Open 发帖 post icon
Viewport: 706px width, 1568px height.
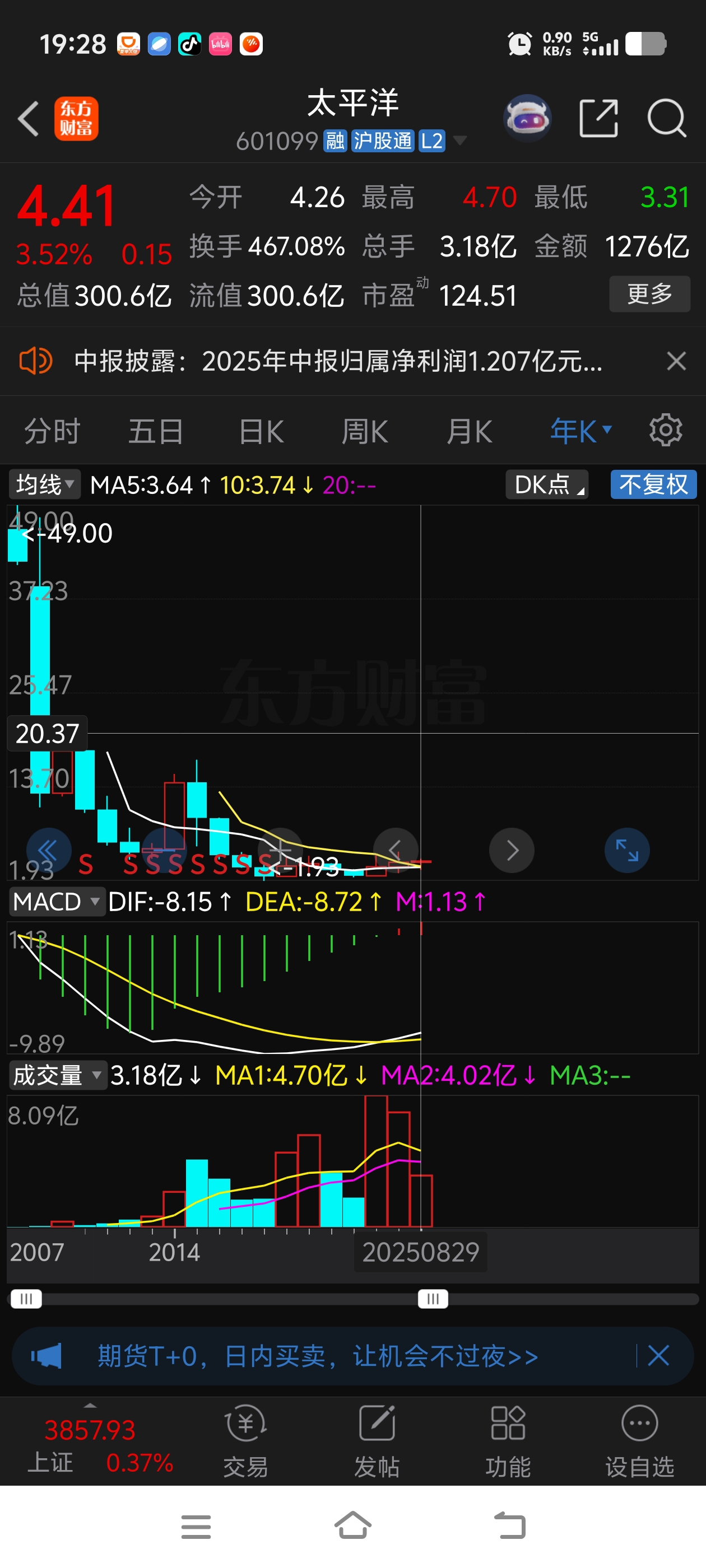point(377,1441)
